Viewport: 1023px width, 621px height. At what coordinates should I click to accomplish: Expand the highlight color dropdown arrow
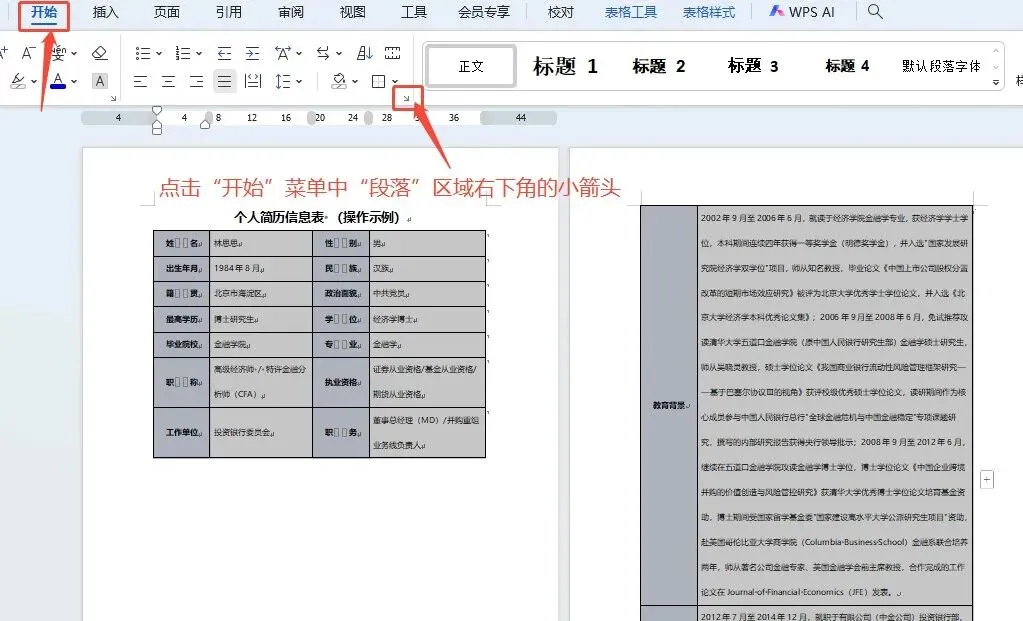[33, 82]
